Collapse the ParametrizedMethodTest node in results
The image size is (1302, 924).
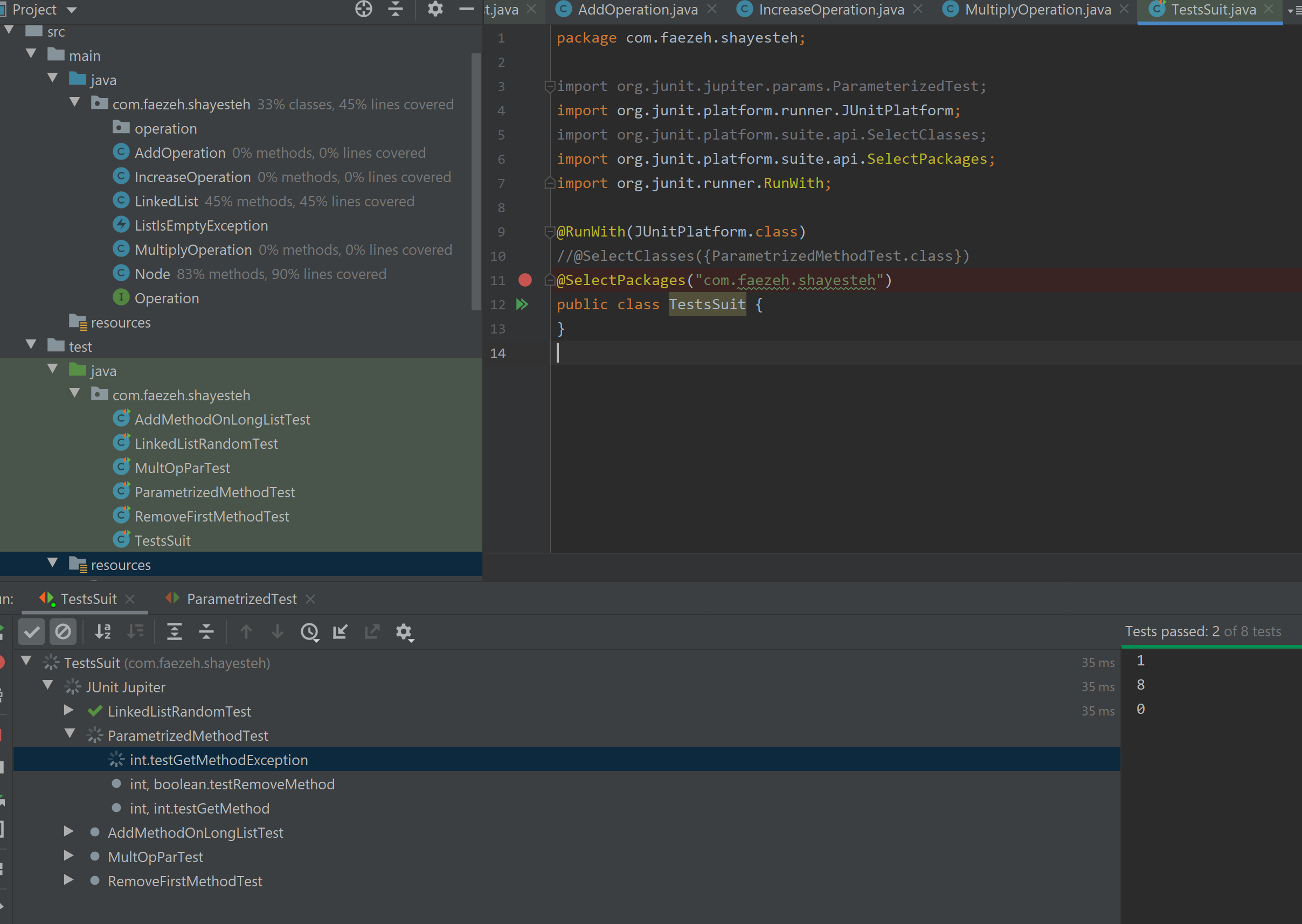tap(70, 734)
